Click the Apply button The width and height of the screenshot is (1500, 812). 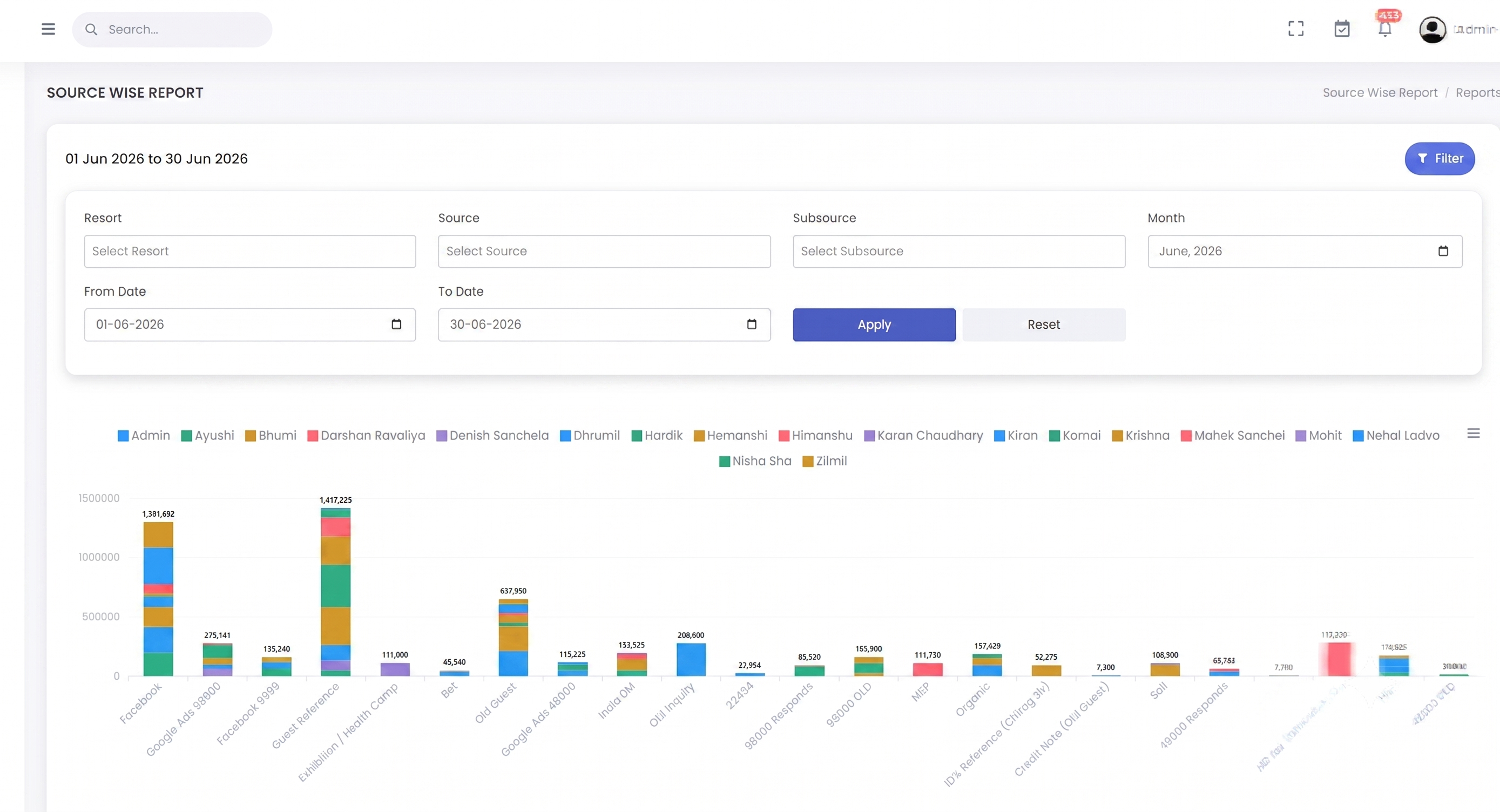pyautogui.click(x=874, y=325)
